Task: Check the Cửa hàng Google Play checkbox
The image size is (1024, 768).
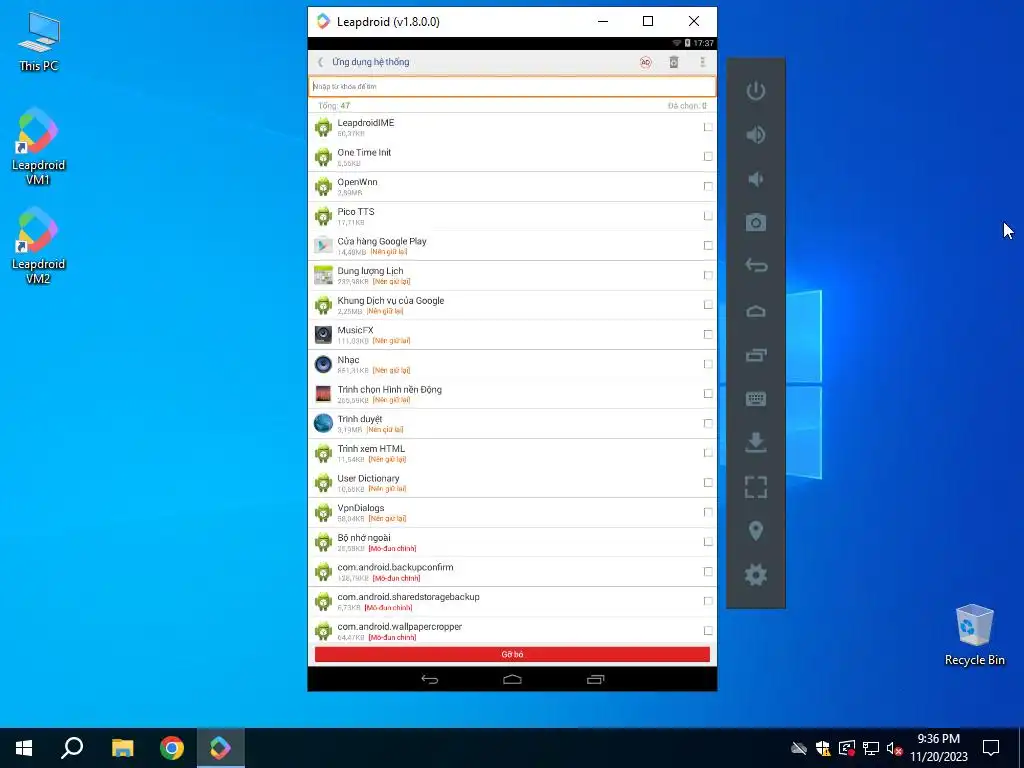Action: point(708,246)
